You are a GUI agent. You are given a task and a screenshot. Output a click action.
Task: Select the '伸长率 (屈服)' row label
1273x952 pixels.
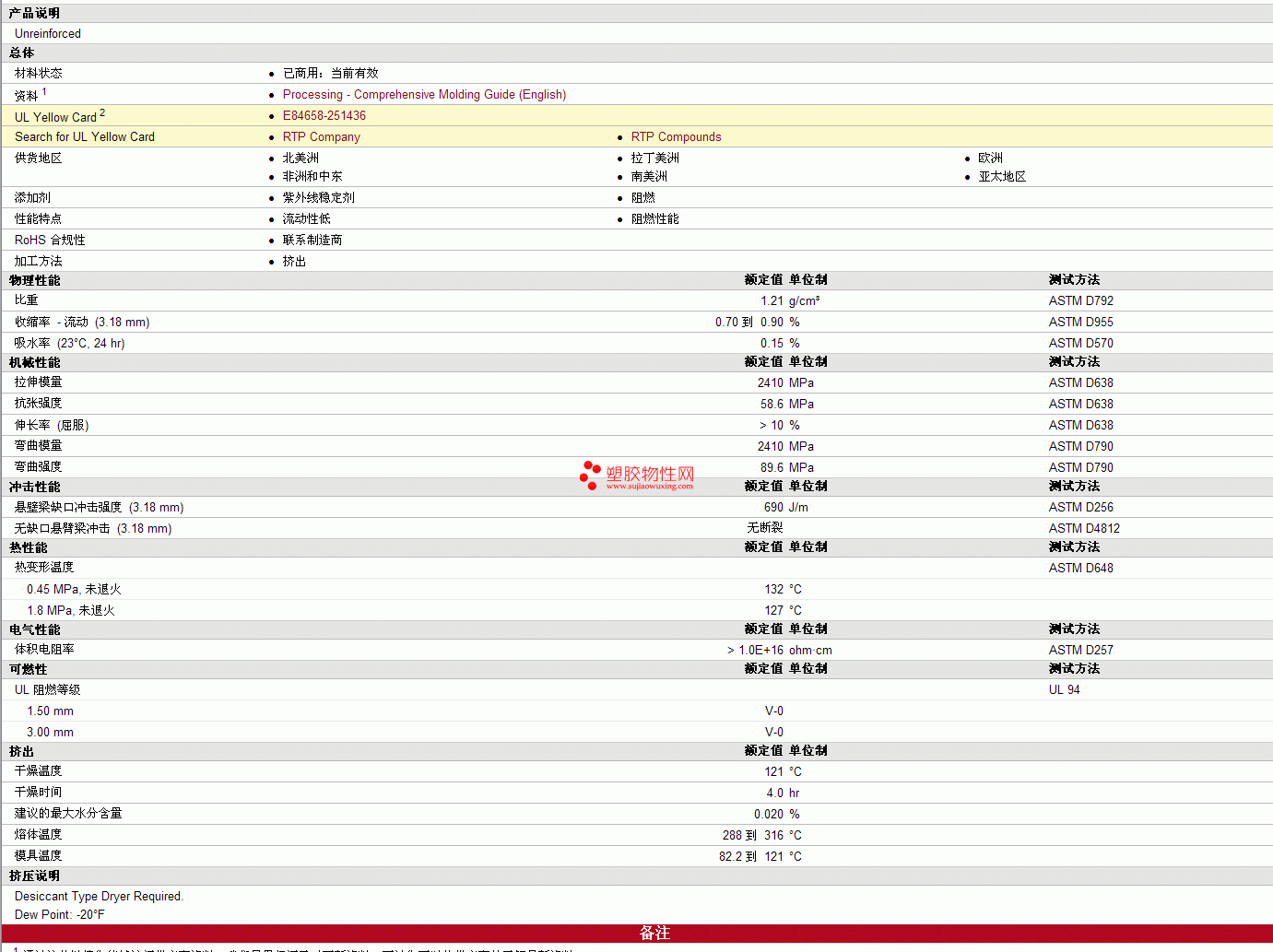(52, 426)
